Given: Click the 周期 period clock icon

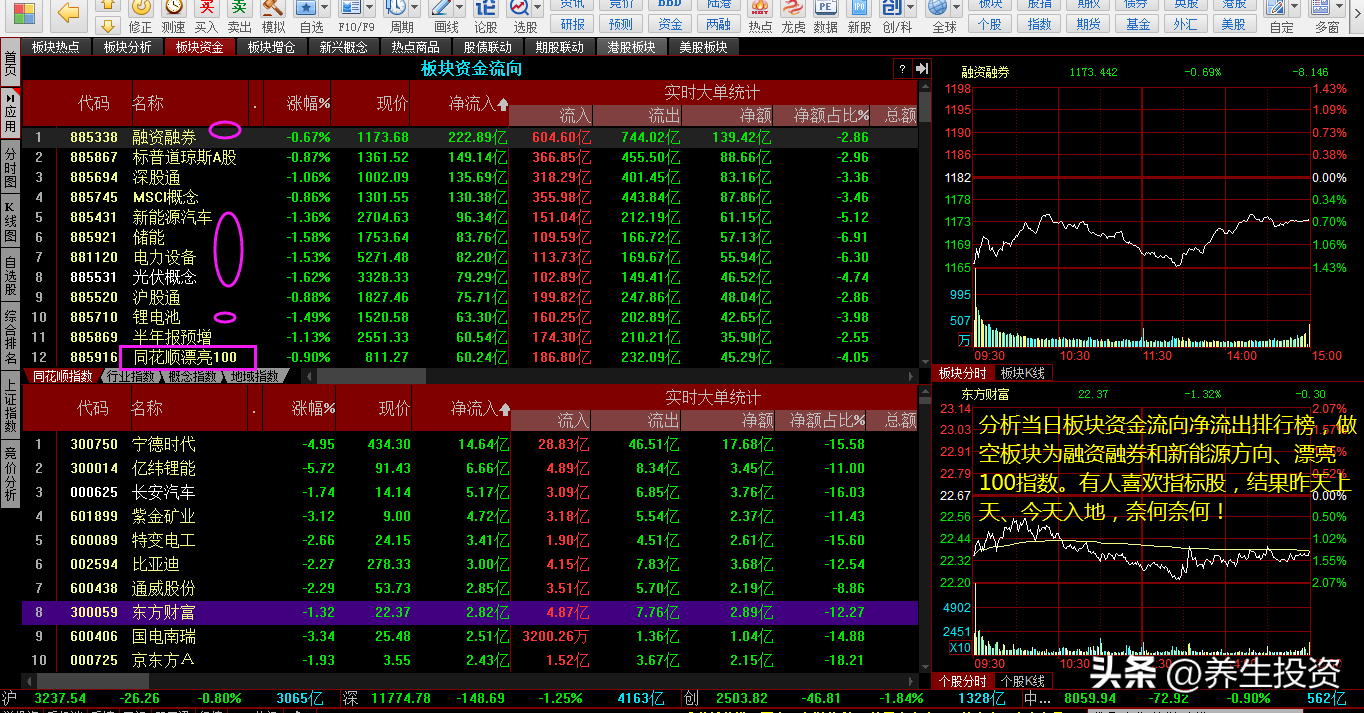Looking at the screenshot, I should point(397,9).
